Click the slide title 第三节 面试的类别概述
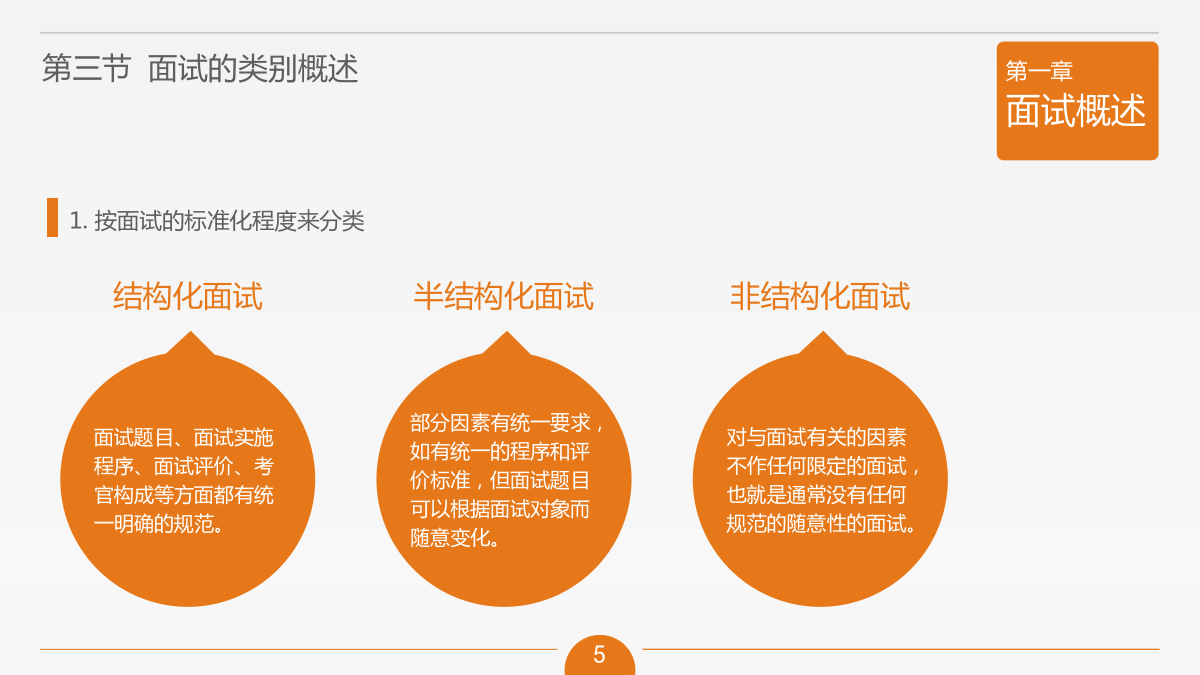 [x=200, y=69]
